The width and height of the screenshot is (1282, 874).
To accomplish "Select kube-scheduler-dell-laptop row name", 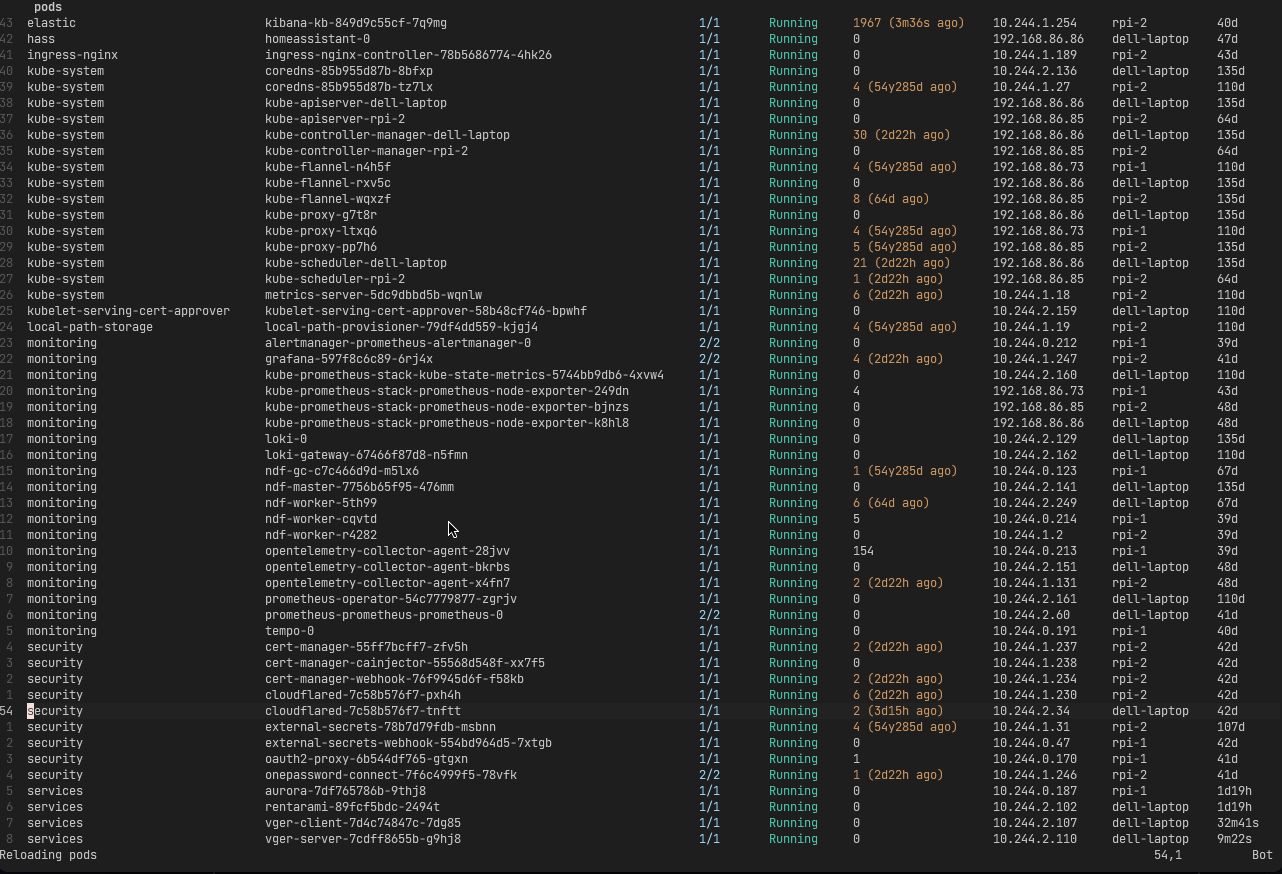I will coord(356,263).
